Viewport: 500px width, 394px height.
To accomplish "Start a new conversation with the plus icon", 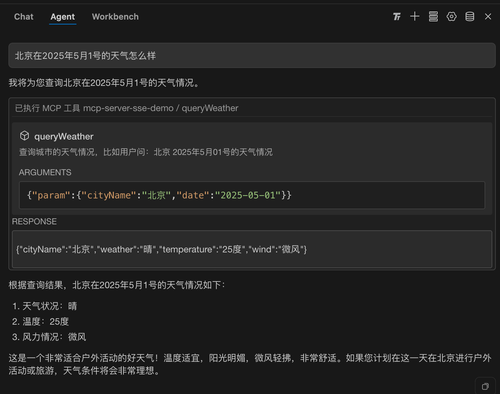I will [x=415, y=16].
